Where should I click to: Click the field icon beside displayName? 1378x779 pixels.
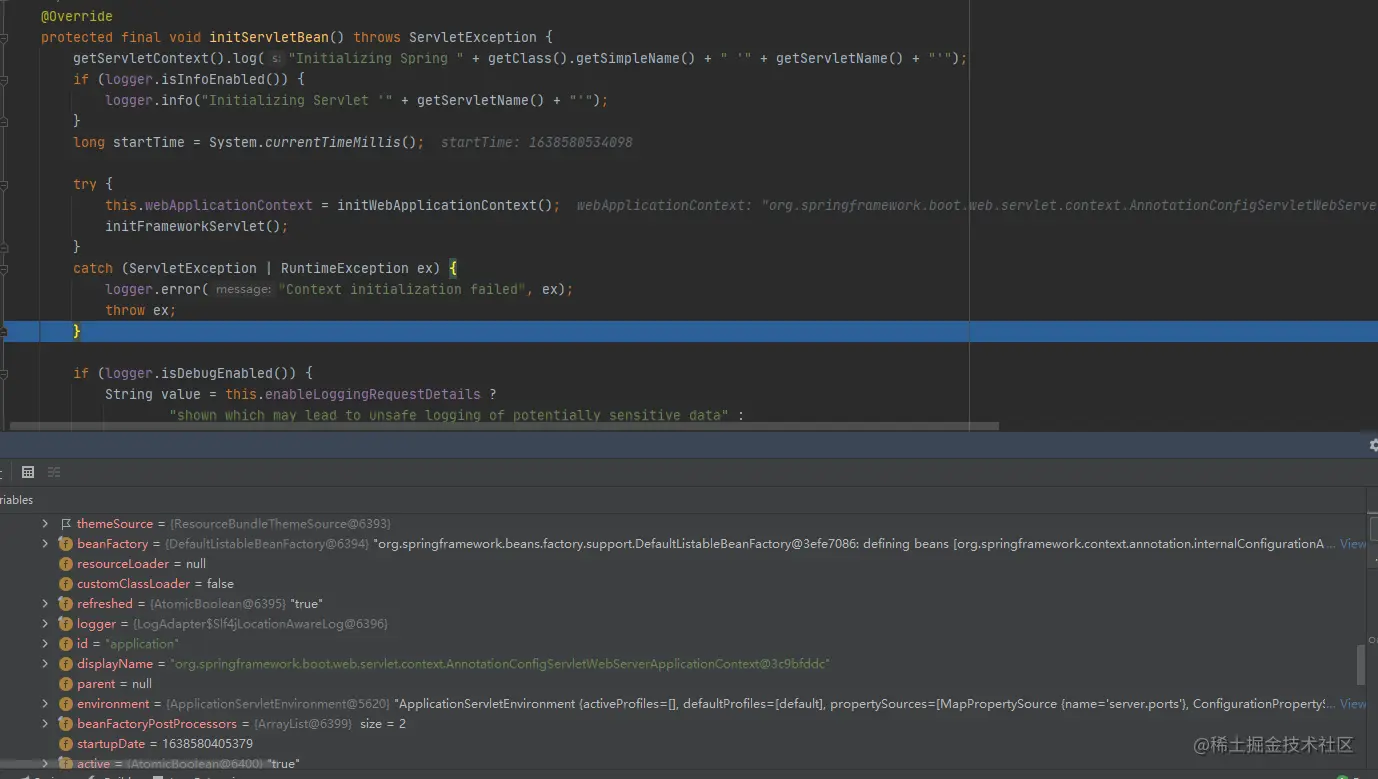(x=66, y=664)
